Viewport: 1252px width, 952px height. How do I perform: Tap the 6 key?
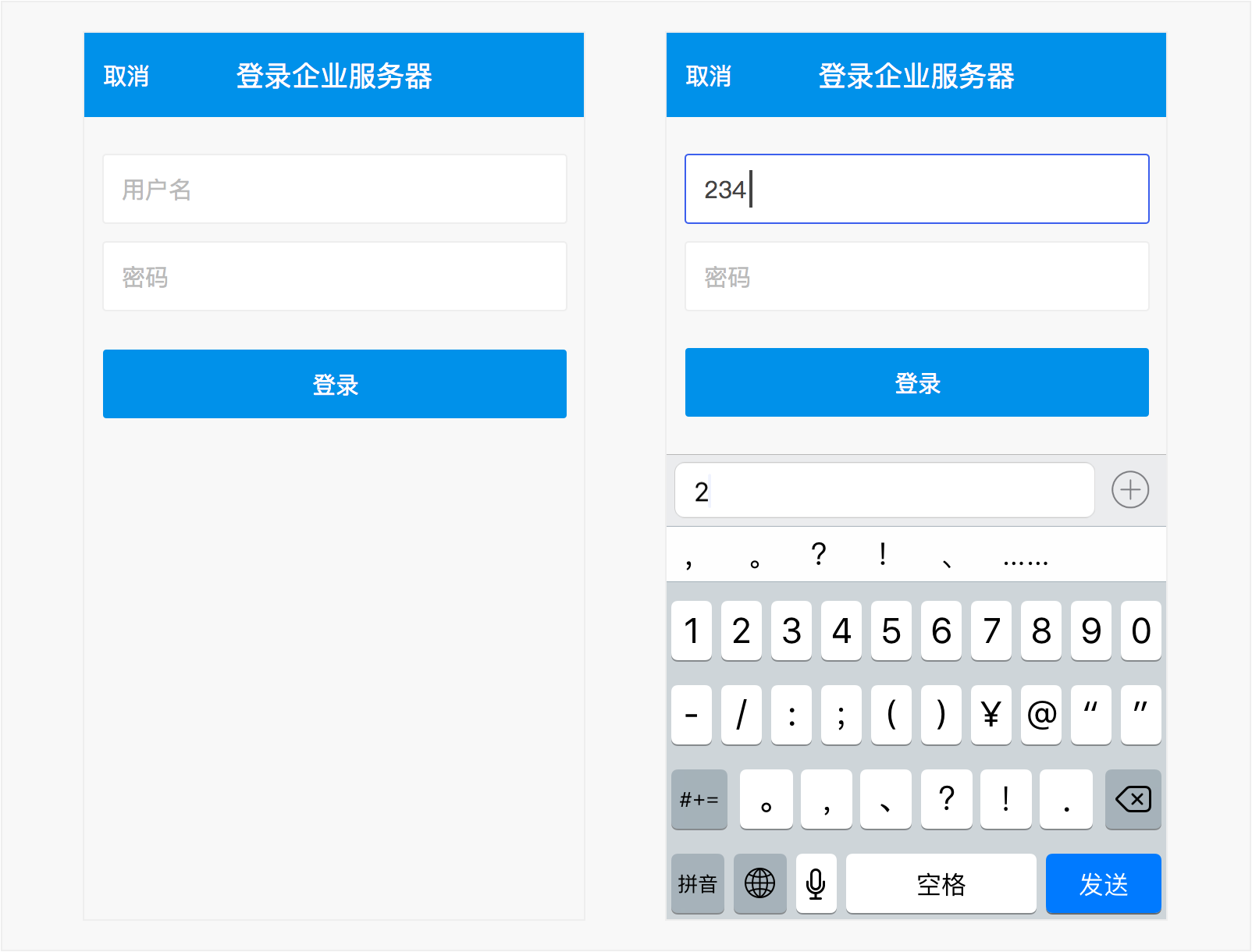[x=941, y=631]
